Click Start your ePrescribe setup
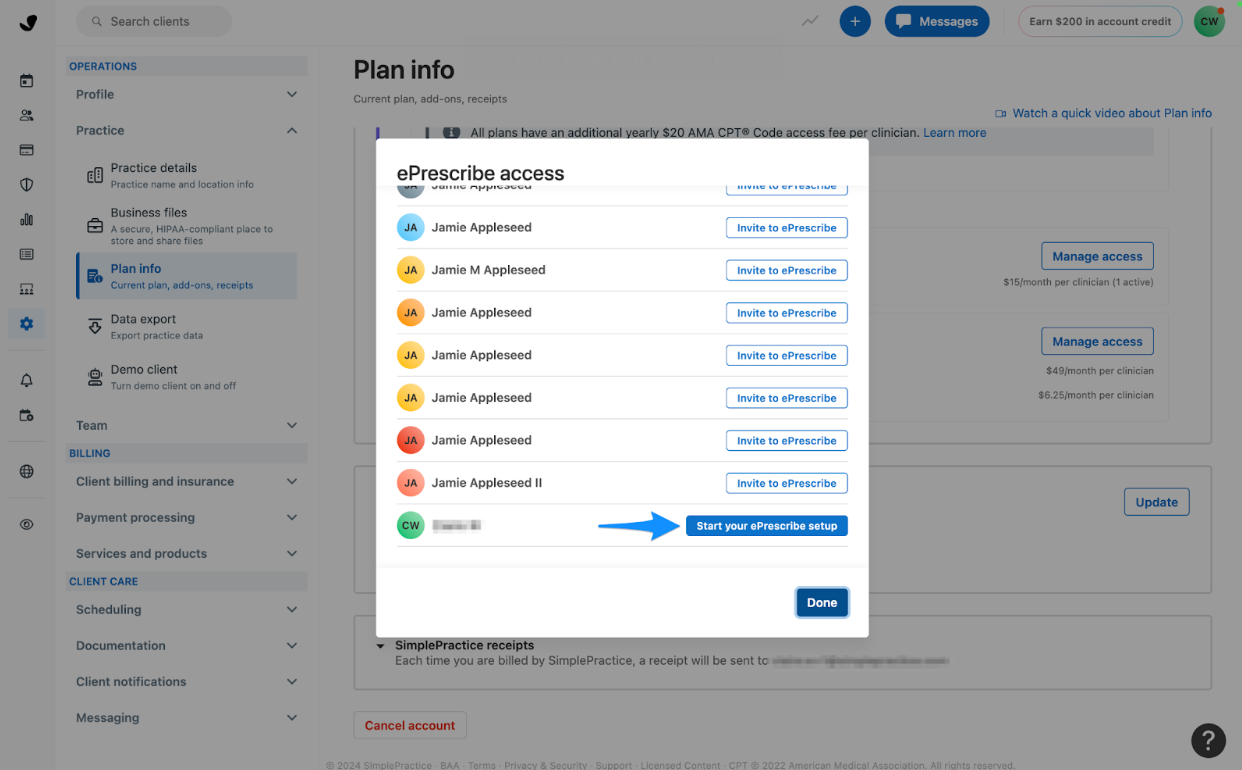Viewport: 1242px width, 770px height. point(766,525)
